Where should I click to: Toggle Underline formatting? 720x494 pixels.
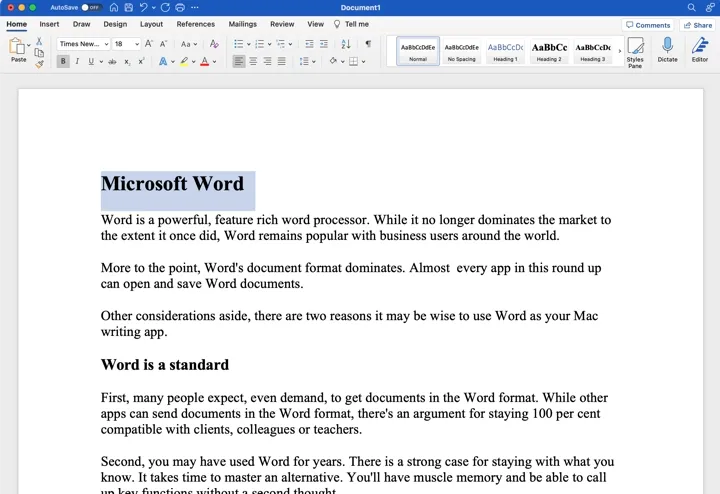(91, 61)
